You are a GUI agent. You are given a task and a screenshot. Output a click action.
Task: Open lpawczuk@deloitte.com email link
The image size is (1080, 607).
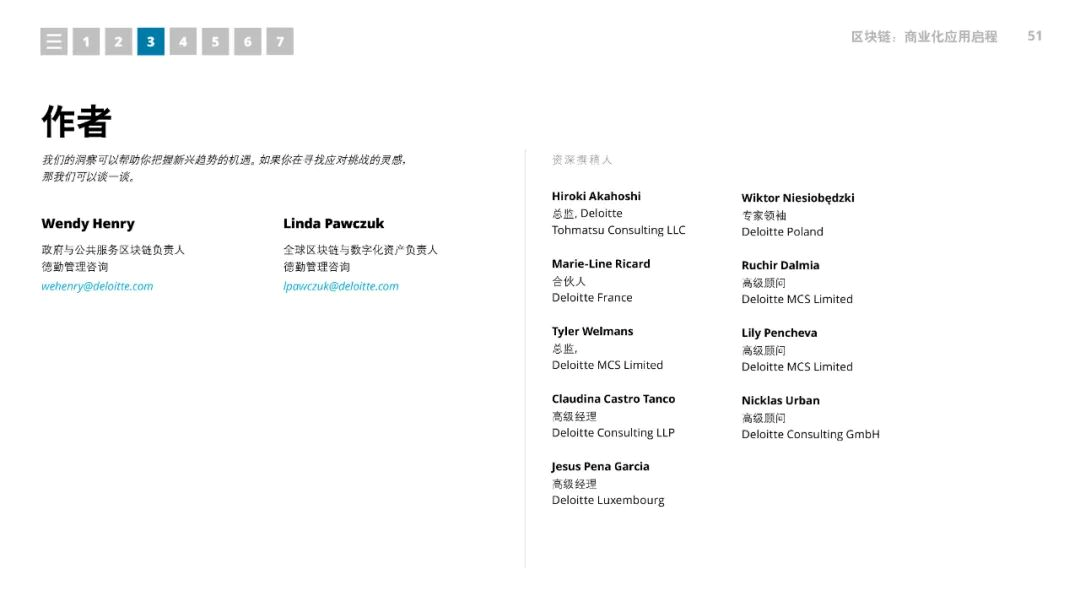pyautogui.click(x=341, y=286)
